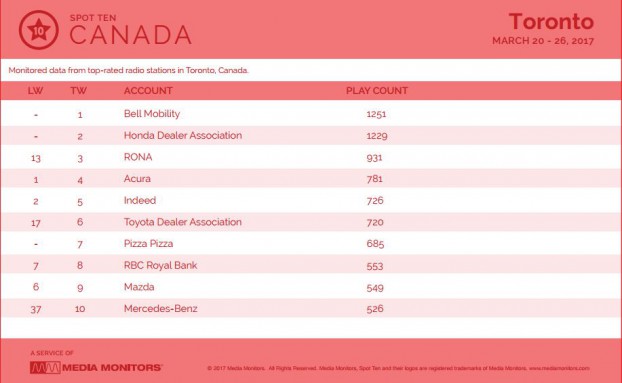Select the Mercedes-Benz row

(x=311, y=308)
